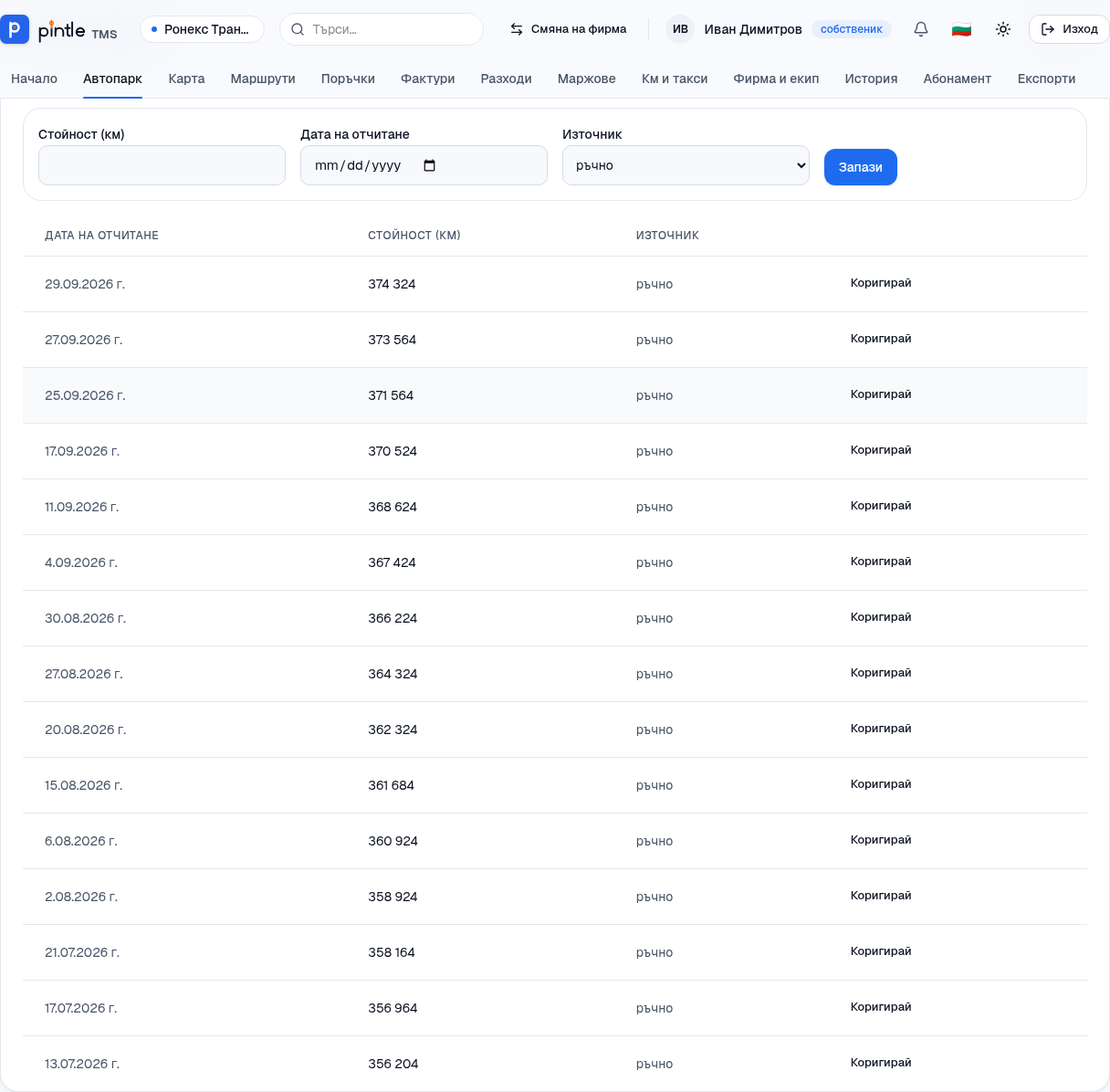This screenshot has width=1110, height=1092.
Task: Edit the 11.09.2026 reading via Коригирай
Action: [x=881, y=506]
